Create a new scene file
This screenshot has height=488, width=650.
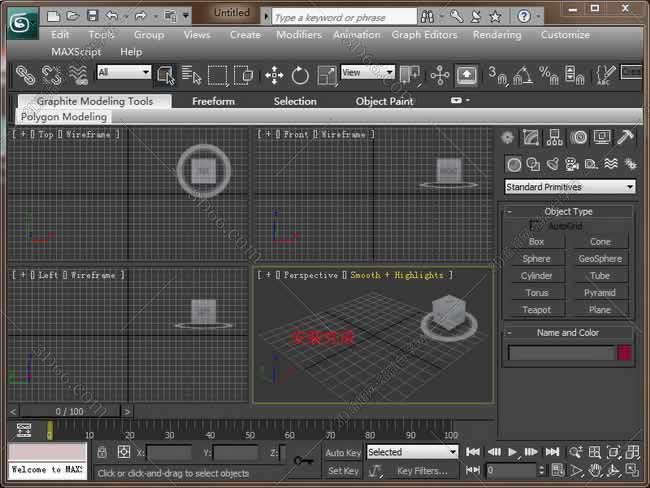(x=53, y=17)
